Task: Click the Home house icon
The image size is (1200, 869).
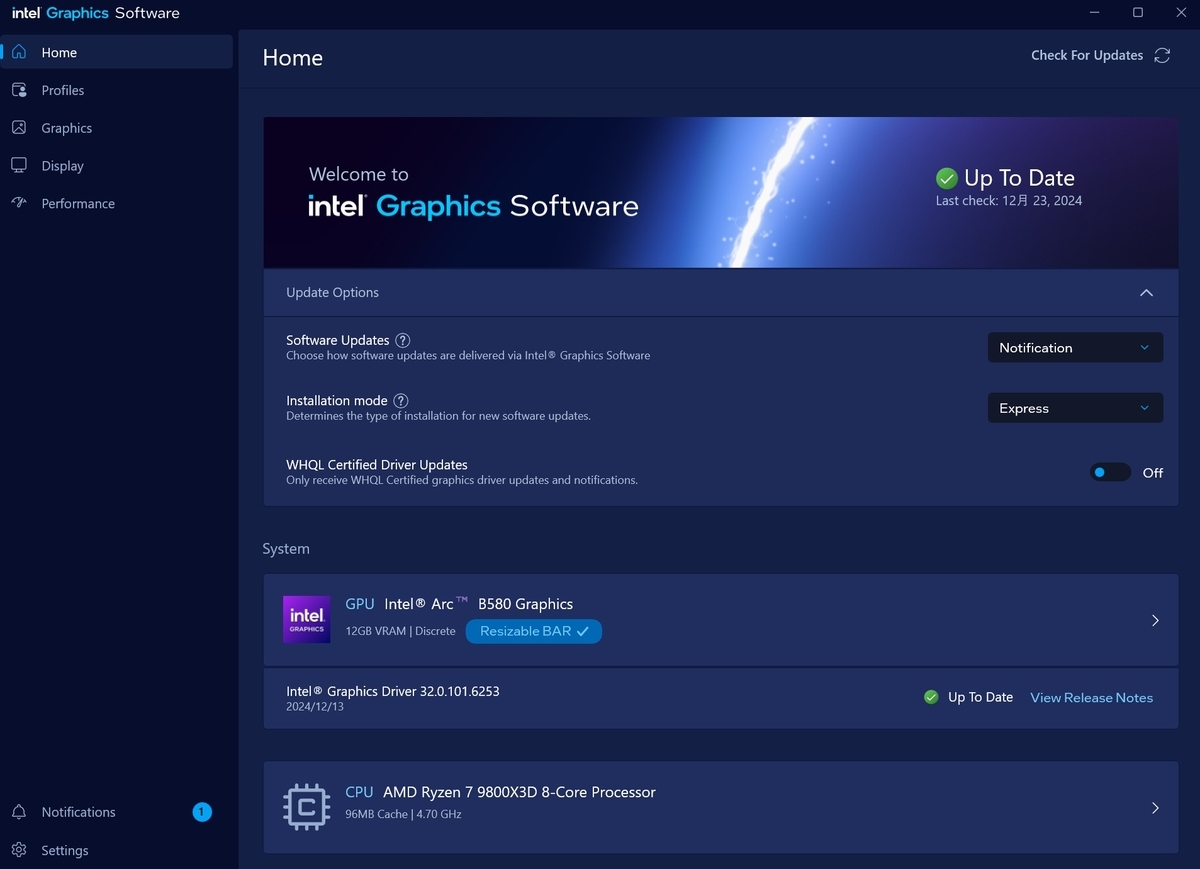Action: (x=19, y=52)
